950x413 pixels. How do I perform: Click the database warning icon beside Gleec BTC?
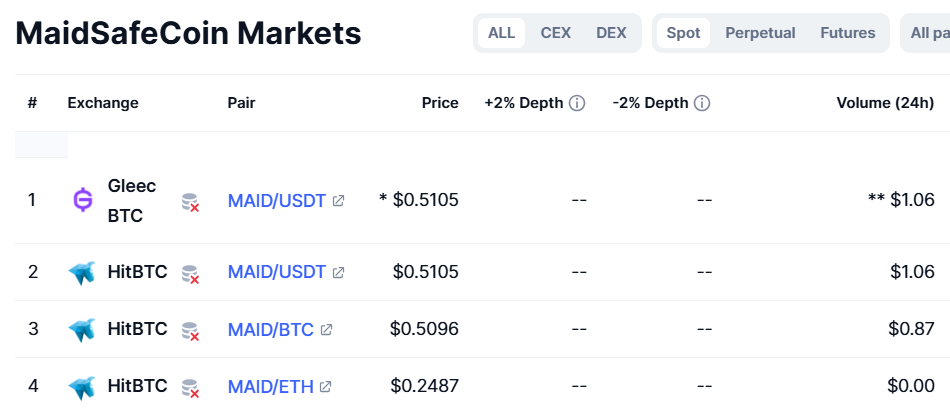[x=190, y=202]
